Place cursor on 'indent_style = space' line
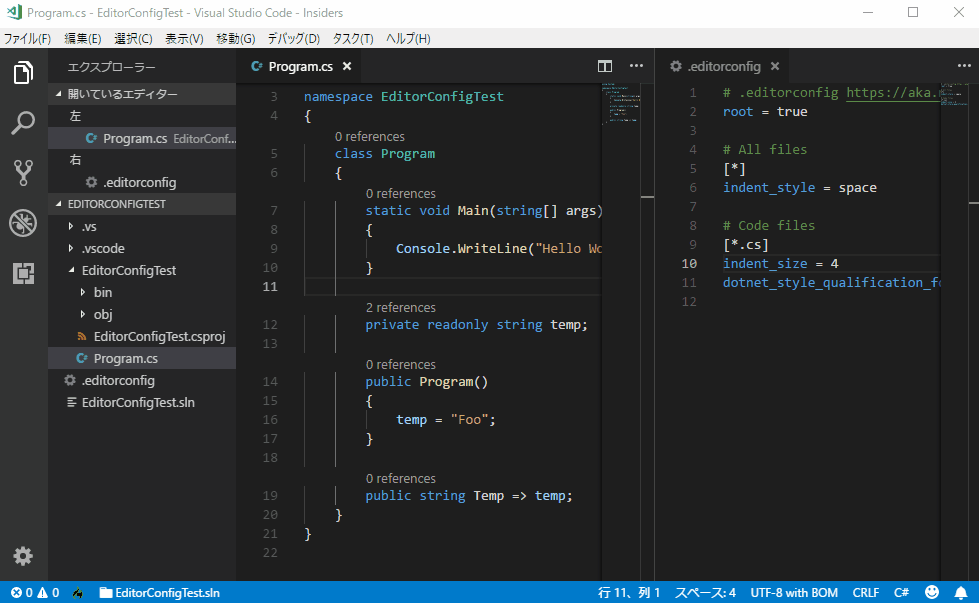The height and width of the screenshot is (603, 979). point(800,188)
